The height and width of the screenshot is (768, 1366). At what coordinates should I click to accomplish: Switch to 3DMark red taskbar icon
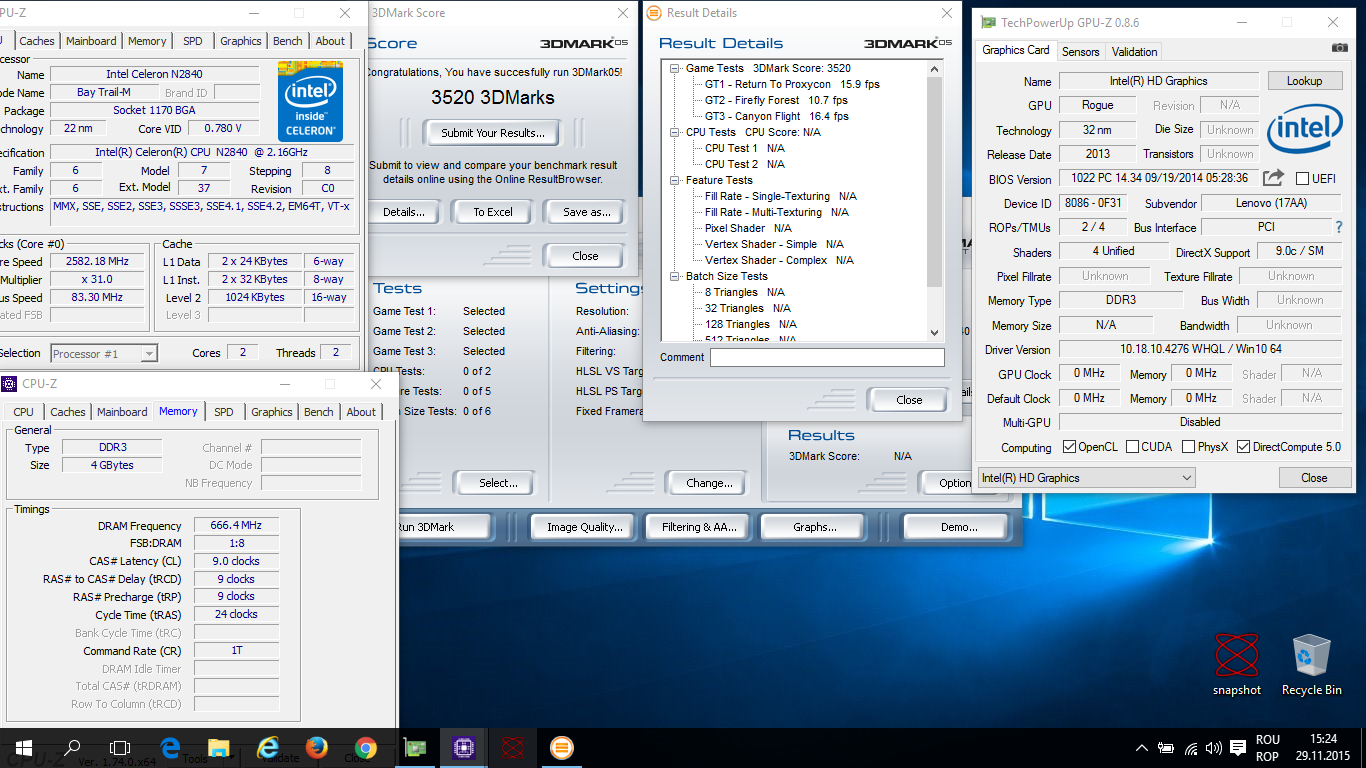tap(512, 748)
